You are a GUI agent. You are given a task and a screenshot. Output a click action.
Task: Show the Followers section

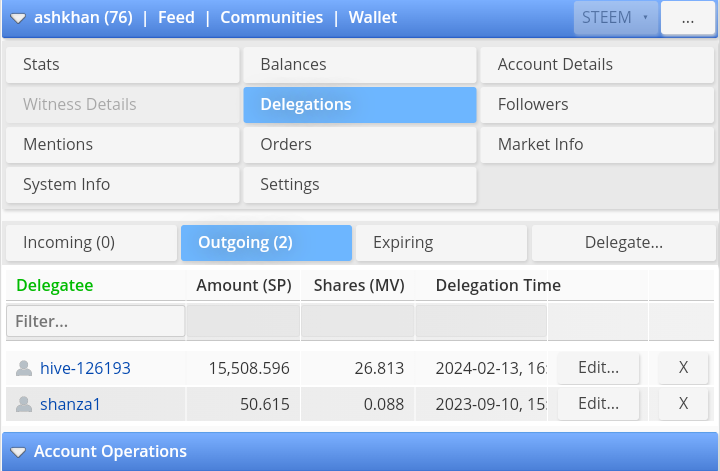pos(597,104)
